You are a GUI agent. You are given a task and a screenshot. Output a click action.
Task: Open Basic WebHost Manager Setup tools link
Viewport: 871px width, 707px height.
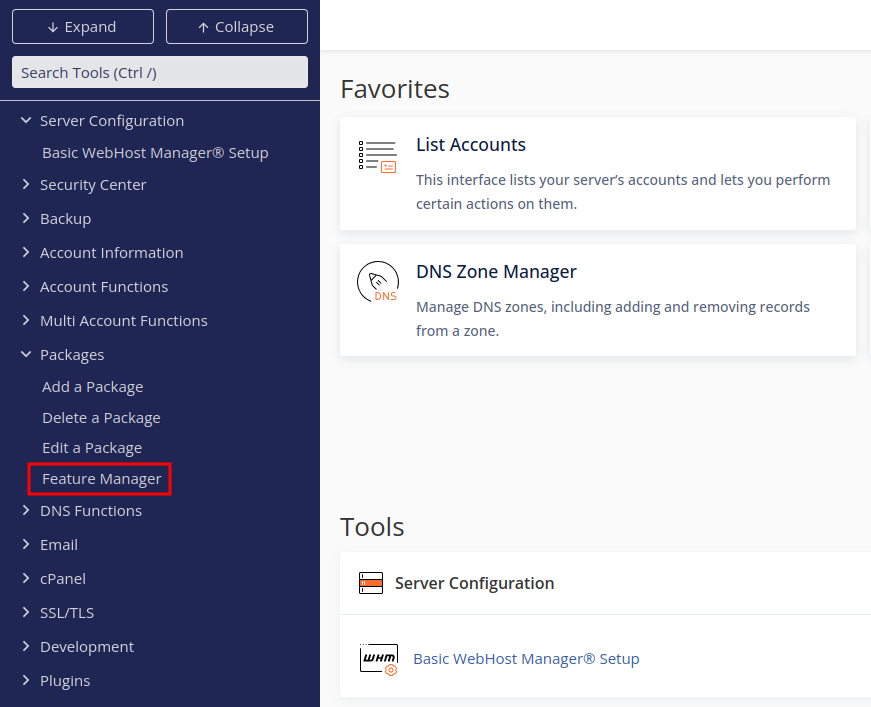coord(526,659)
